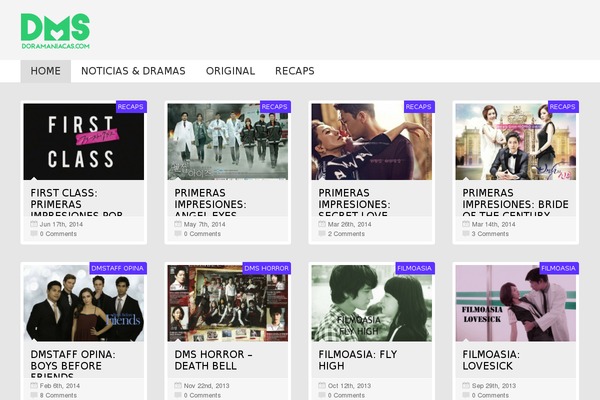Open the First Class poster thumbnail

(x=84, y=142)
